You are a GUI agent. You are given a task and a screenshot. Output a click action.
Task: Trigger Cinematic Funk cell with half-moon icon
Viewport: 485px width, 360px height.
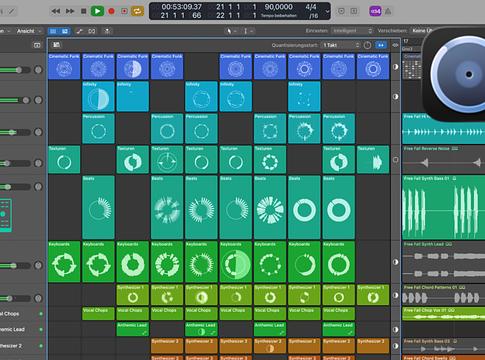133,66
